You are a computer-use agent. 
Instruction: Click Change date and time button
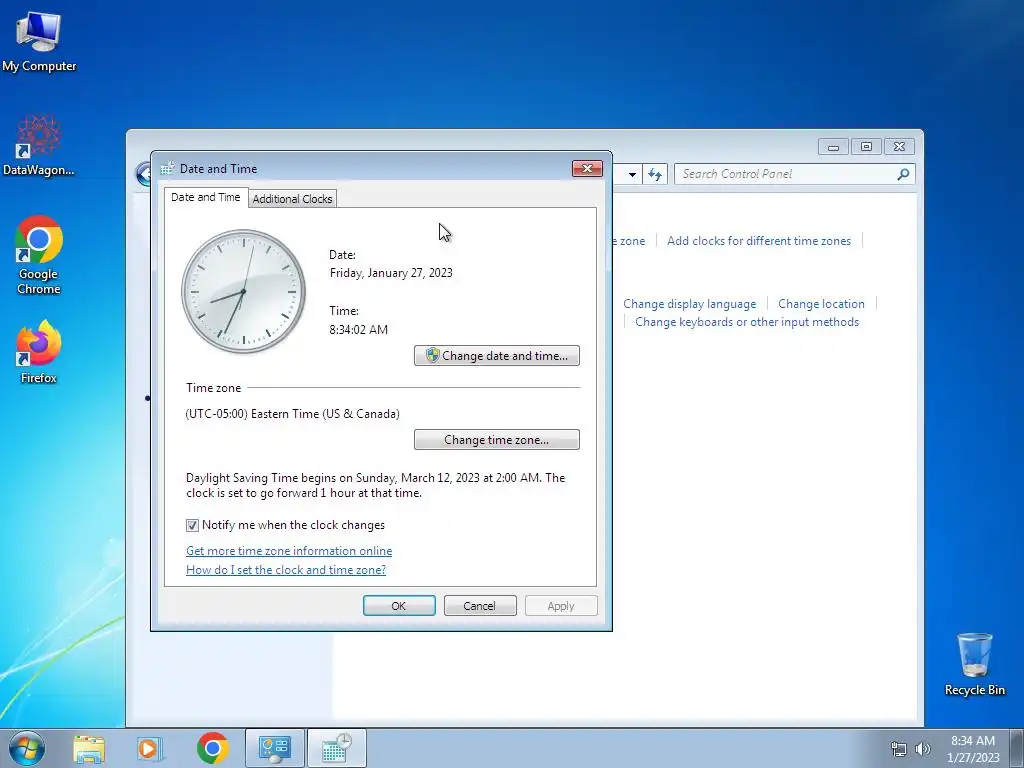click(x=496, y=356)
